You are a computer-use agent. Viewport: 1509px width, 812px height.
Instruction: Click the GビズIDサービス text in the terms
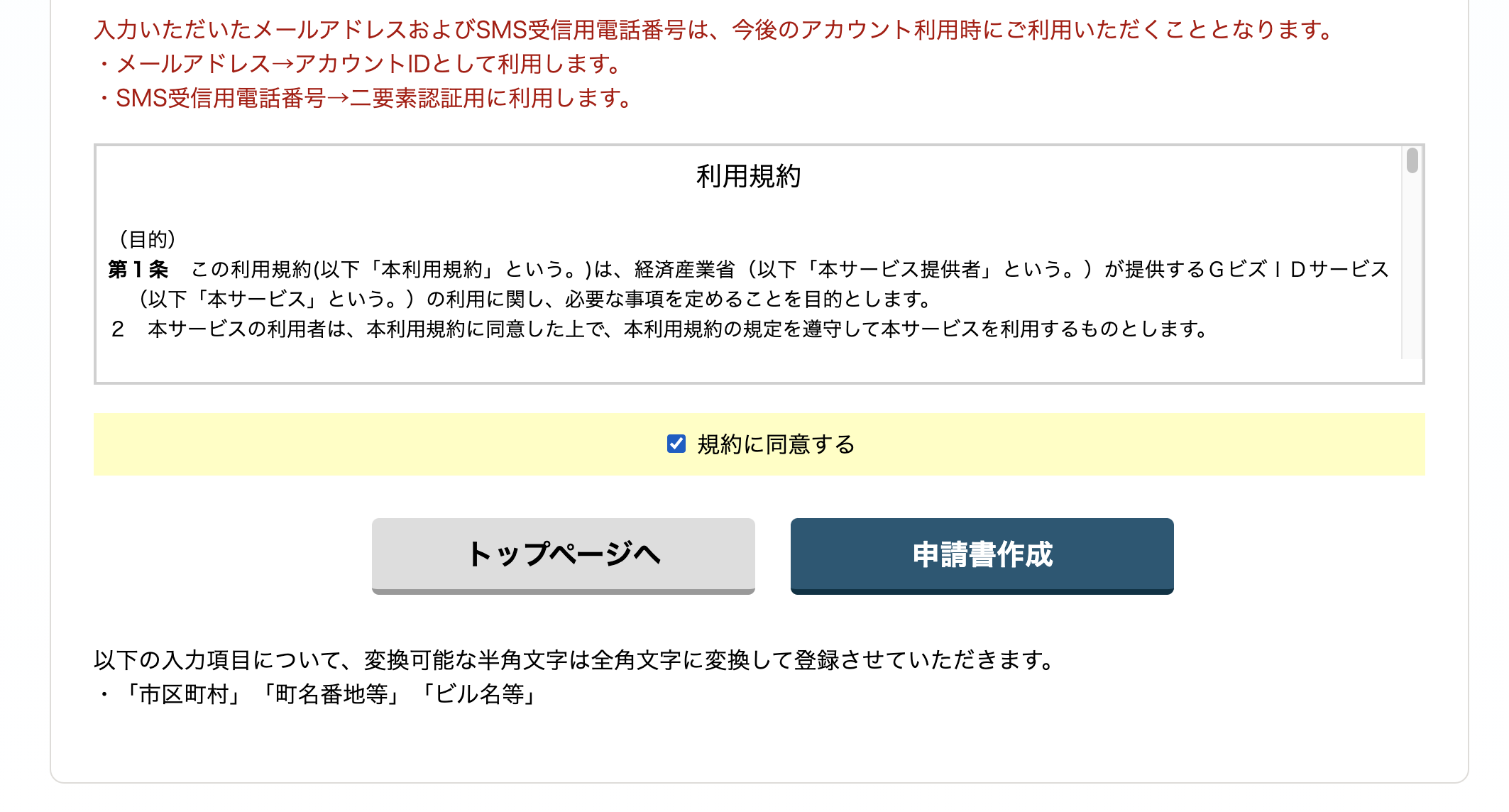(x=1298, y=270)
